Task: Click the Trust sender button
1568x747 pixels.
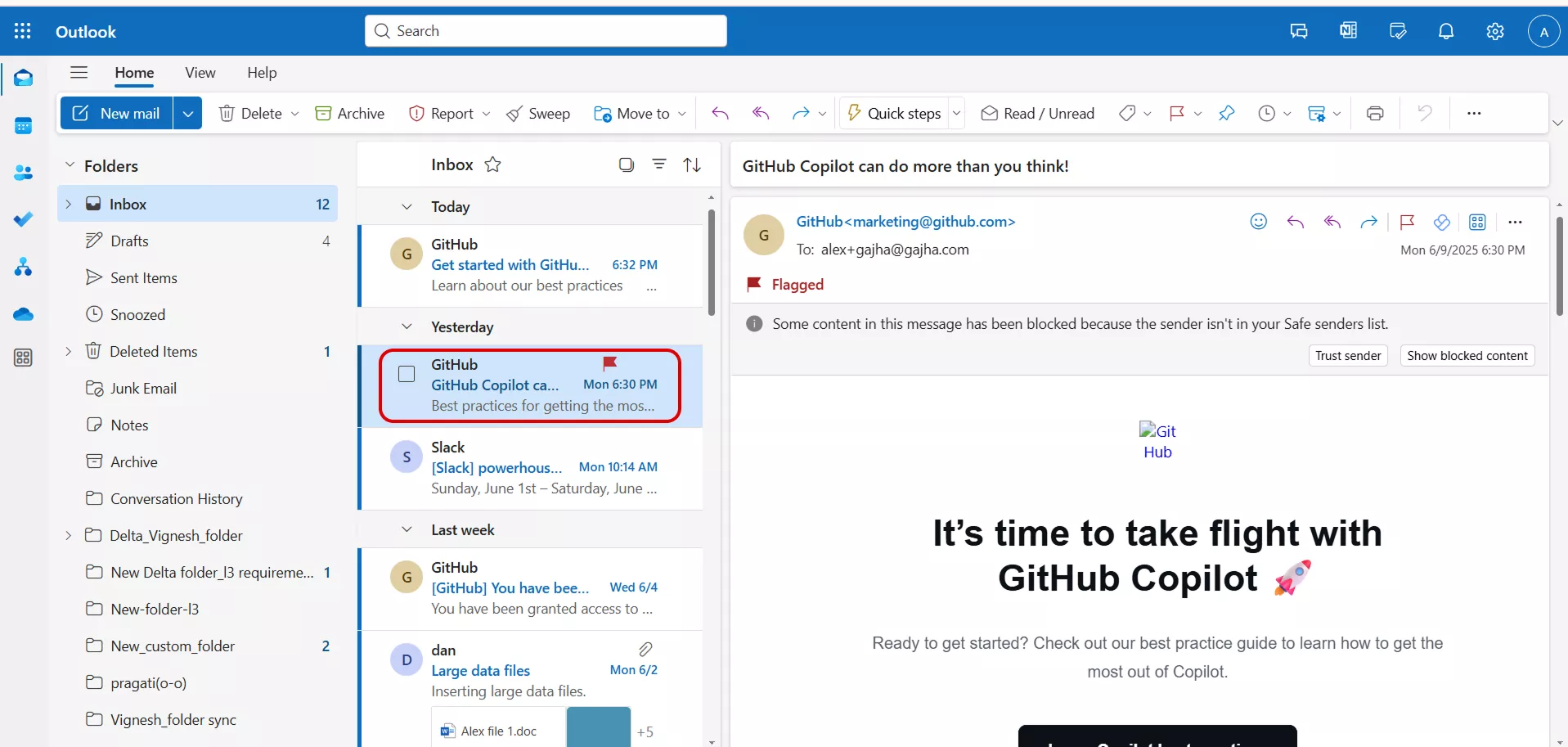Action: pos(1348,355)
